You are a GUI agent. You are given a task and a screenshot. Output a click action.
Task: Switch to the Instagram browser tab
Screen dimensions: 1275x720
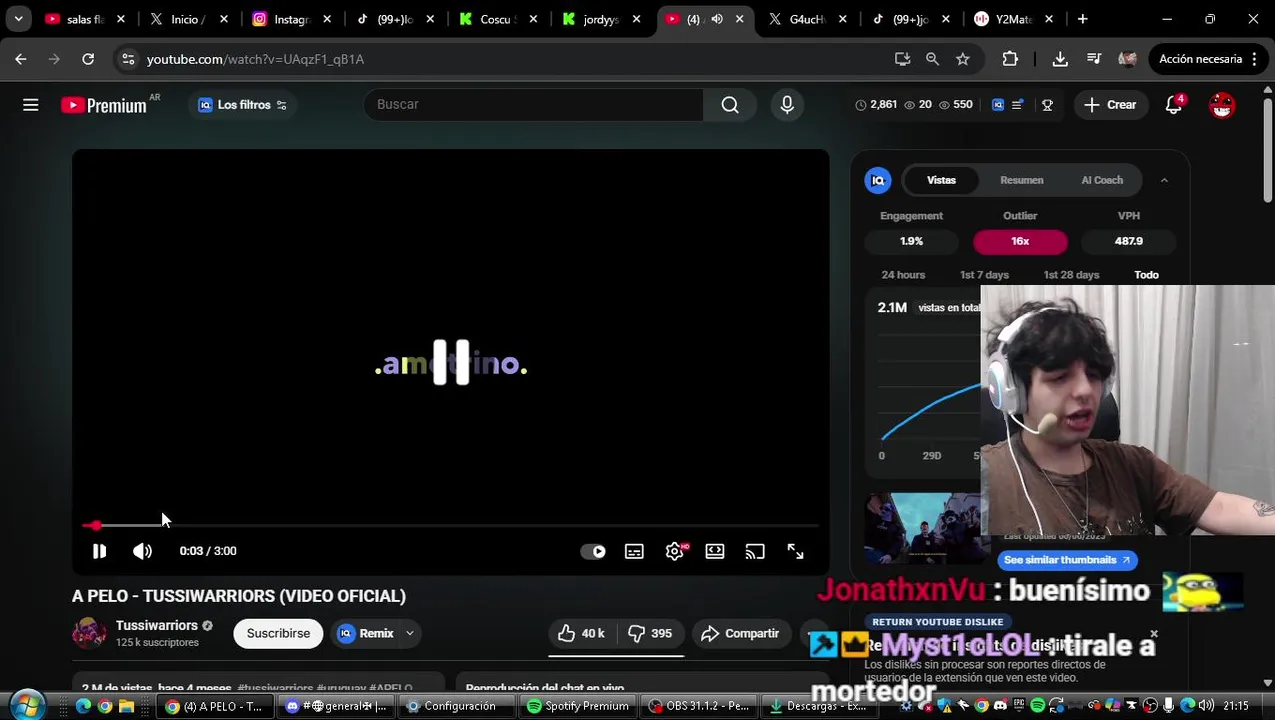click(x=290, y=19)
